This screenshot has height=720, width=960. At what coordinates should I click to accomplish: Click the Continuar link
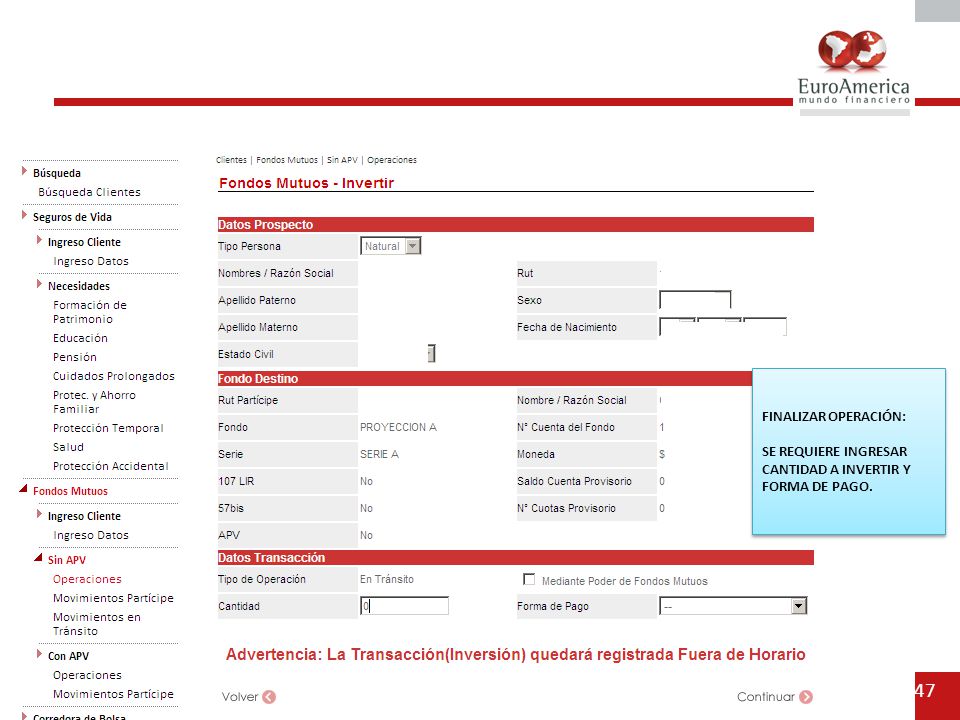pos(766,697)
